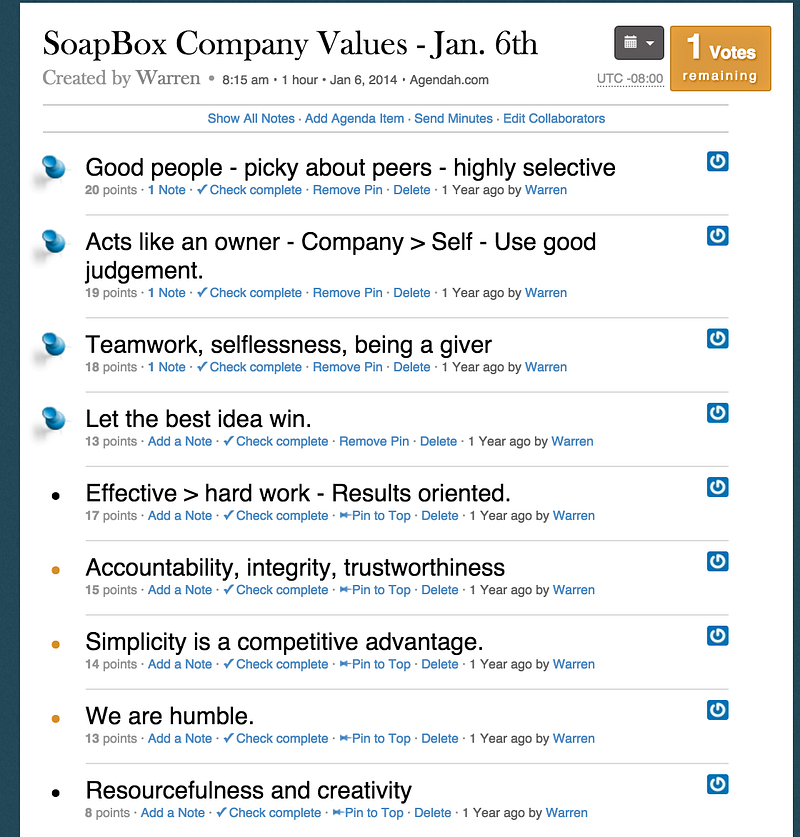Image resolution: width=800 pixels, height=837 pixels.
Task: Click the Votes remaining orange button
Action: tap(720, 58)
